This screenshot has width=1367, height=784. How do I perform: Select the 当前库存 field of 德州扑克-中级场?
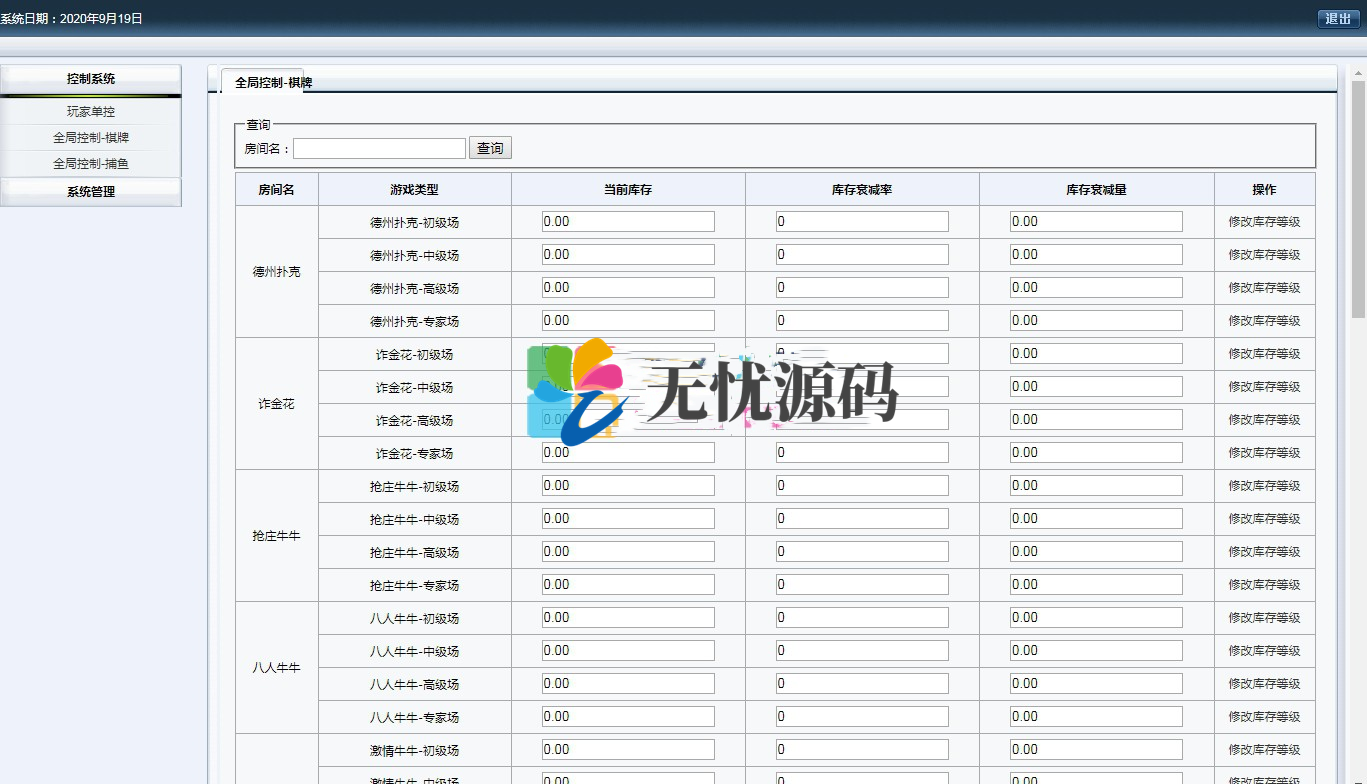click(x=627, y=254)
